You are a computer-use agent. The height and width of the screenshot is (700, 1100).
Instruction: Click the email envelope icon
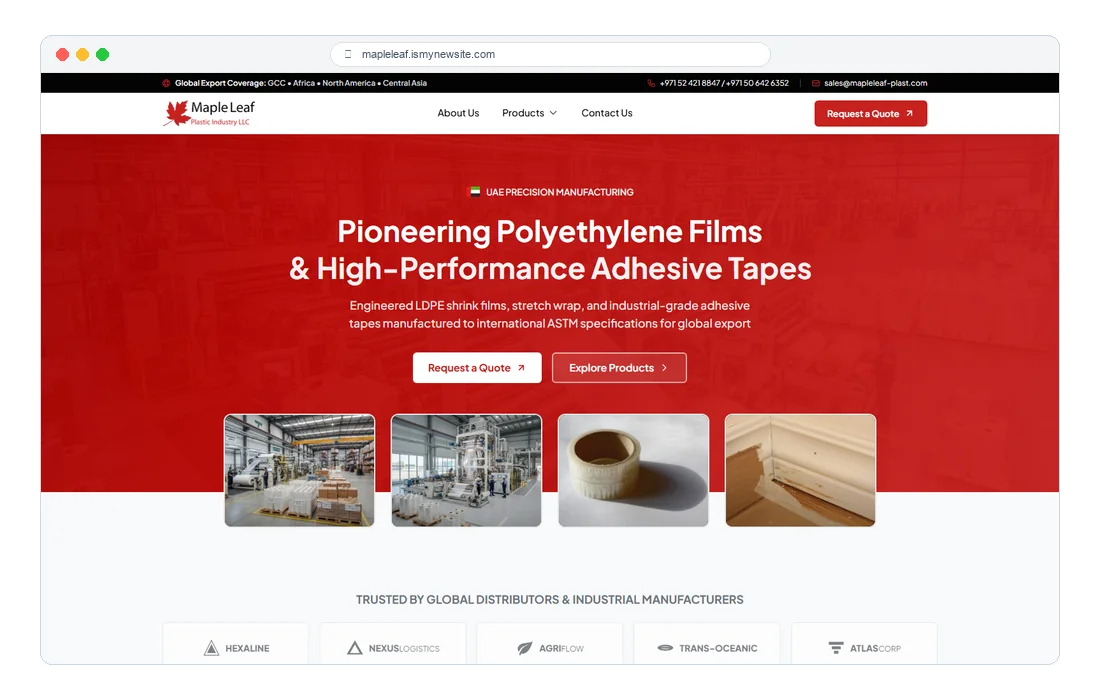(x=816, y=83)
